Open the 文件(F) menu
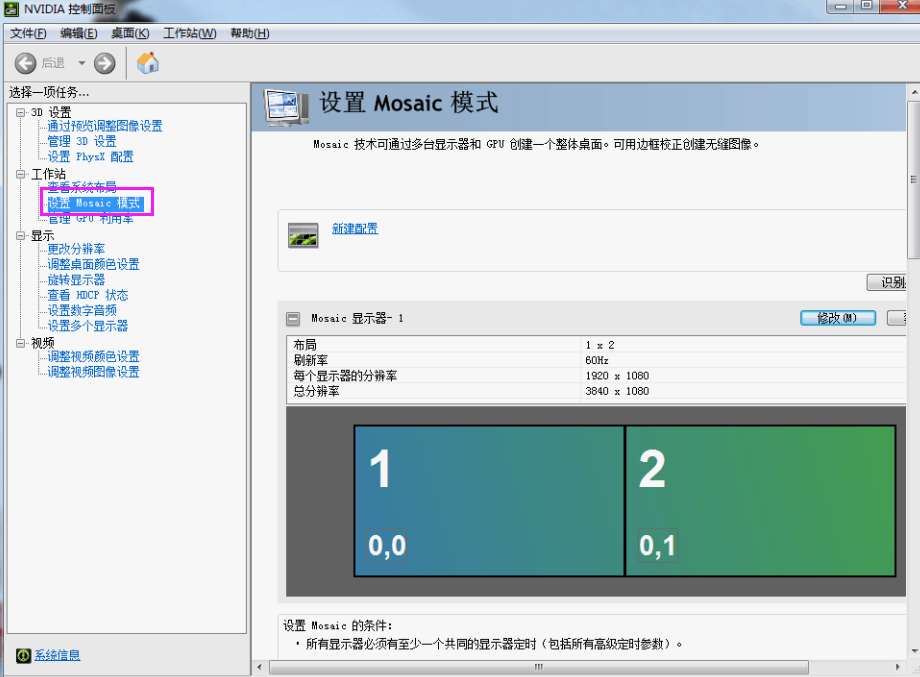 click(x=28, y=33)
